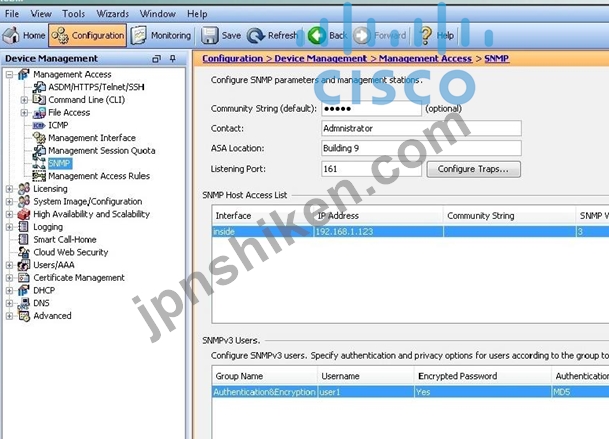Open the File menu
Viewport: 609px width, 439px height.
click(x=12, y=14)
